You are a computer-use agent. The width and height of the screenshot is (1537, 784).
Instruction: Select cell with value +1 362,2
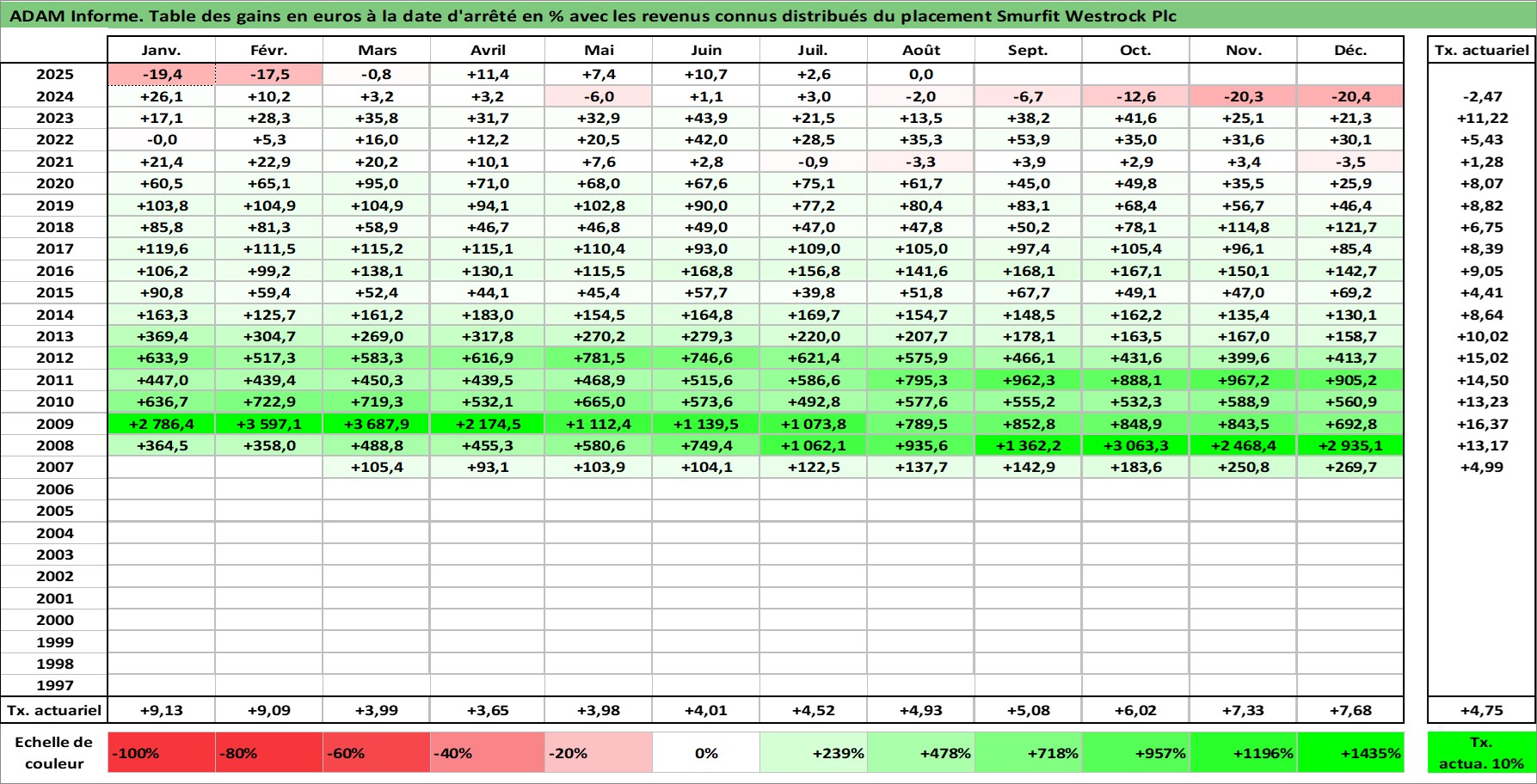pyautogui.click(x=1028, y=445)
